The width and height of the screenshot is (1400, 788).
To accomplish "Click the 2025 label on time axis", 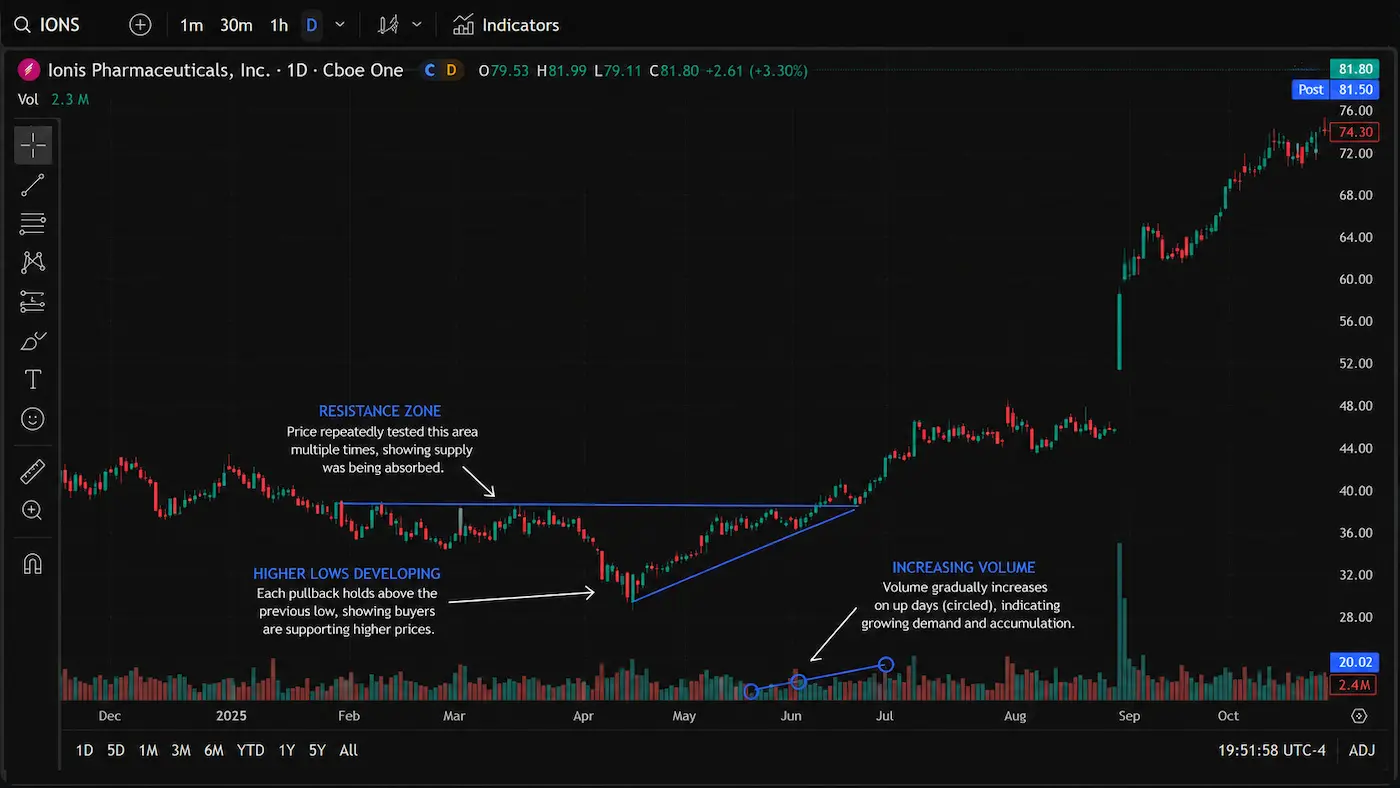I will (231, 716).
